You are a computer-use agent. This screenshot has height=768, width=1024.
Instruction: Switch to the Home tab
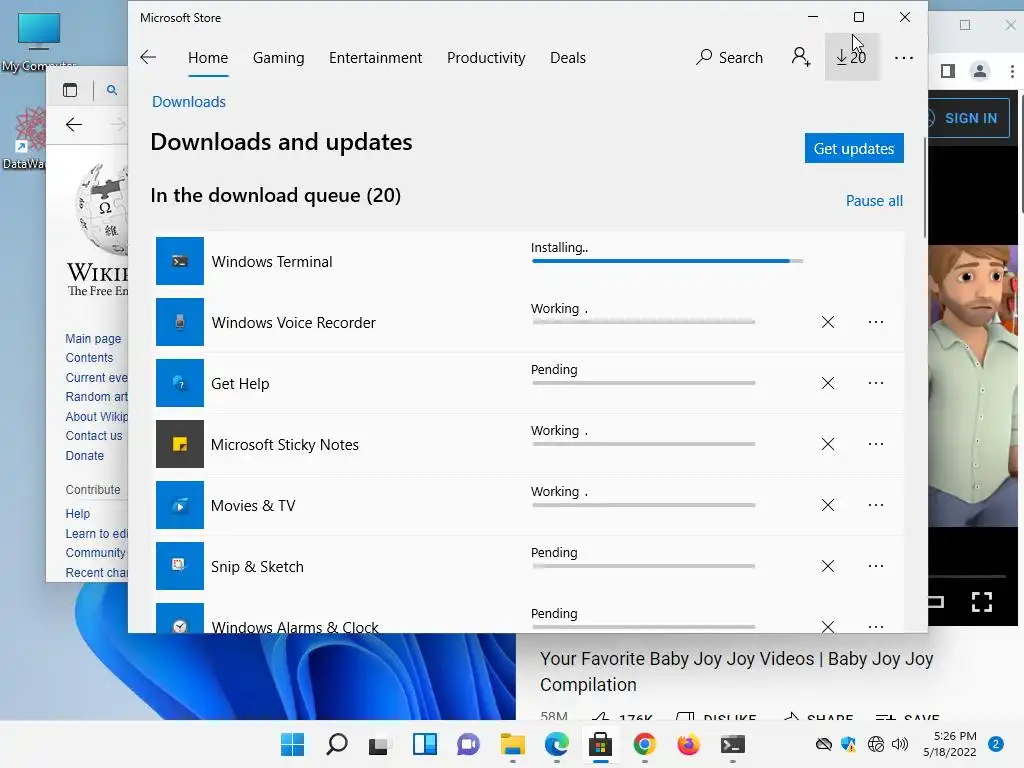click(x=208, y=57)
